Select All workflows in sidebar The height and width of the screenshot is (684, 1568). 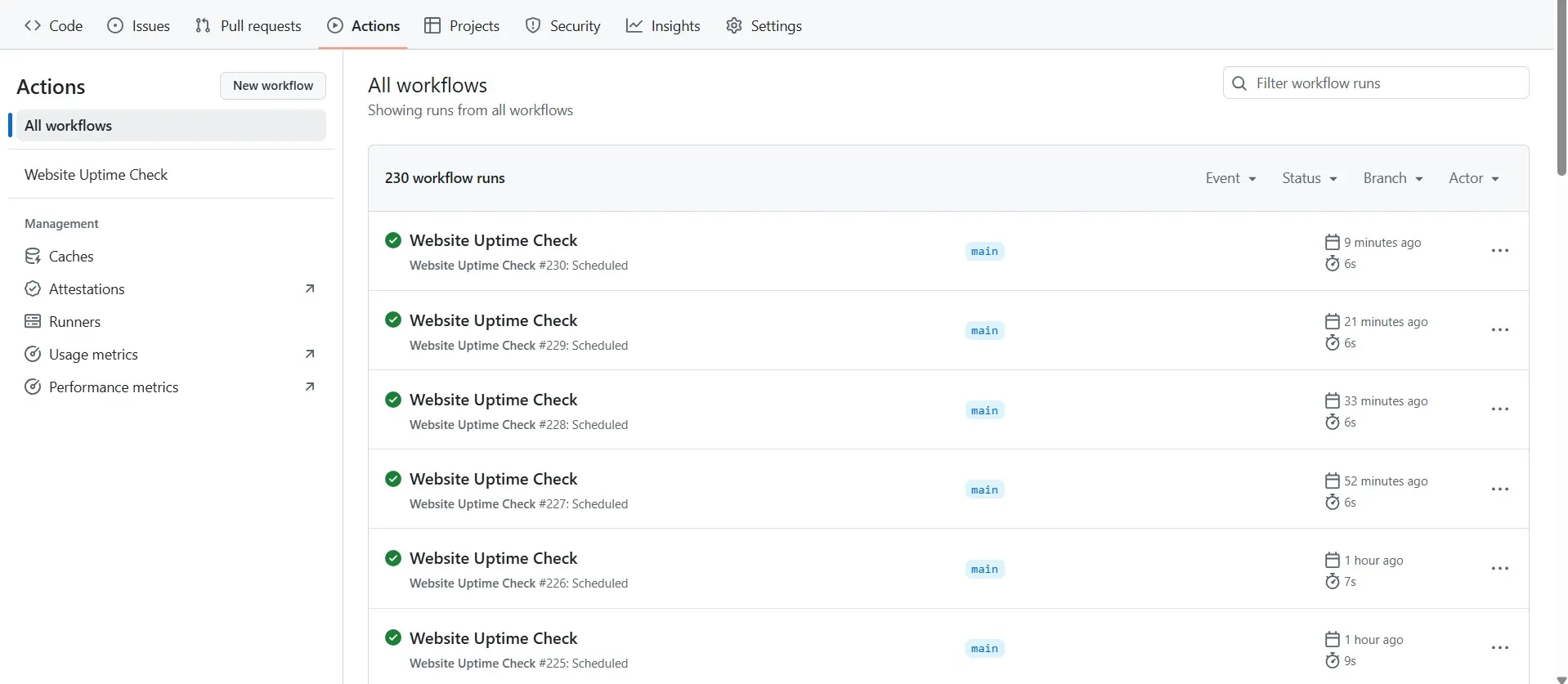coord(171,125)
